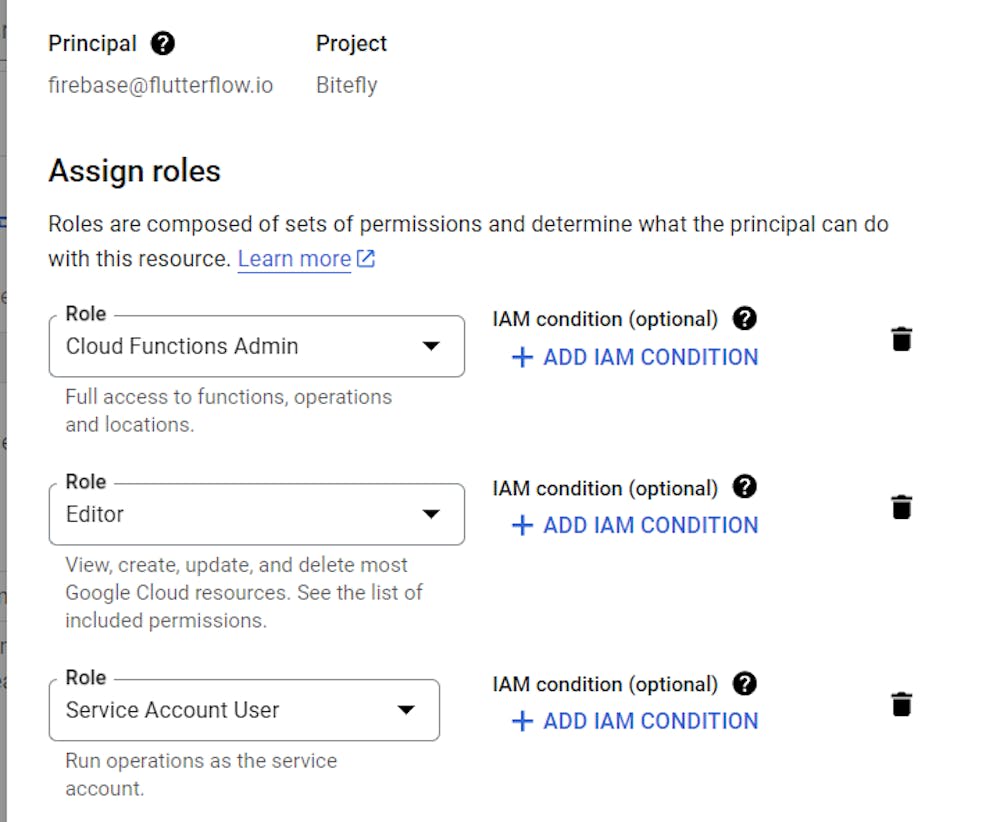This screenshot has height=822, width=1000.
Task: Click the Bitefly project name
Action: pyautogui.click(x=346, y=85)
